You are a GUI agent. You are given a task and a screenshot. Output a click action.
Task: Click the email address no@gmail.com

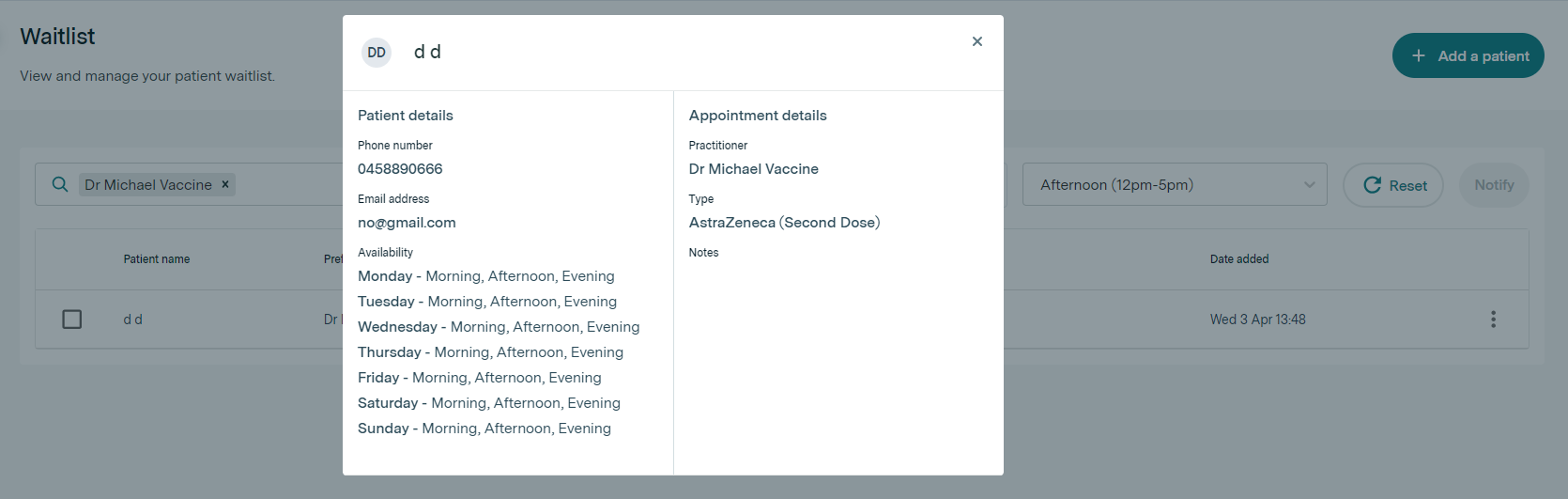pos(407,223)
